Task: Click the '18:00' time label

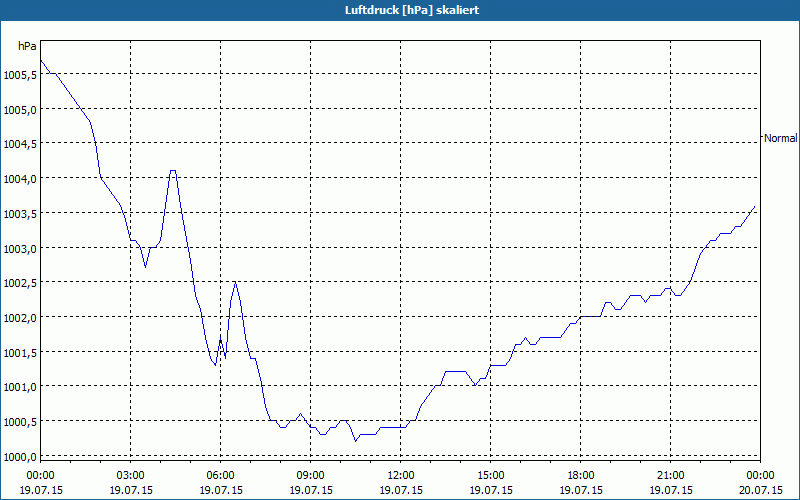Action: pos(581,476)
